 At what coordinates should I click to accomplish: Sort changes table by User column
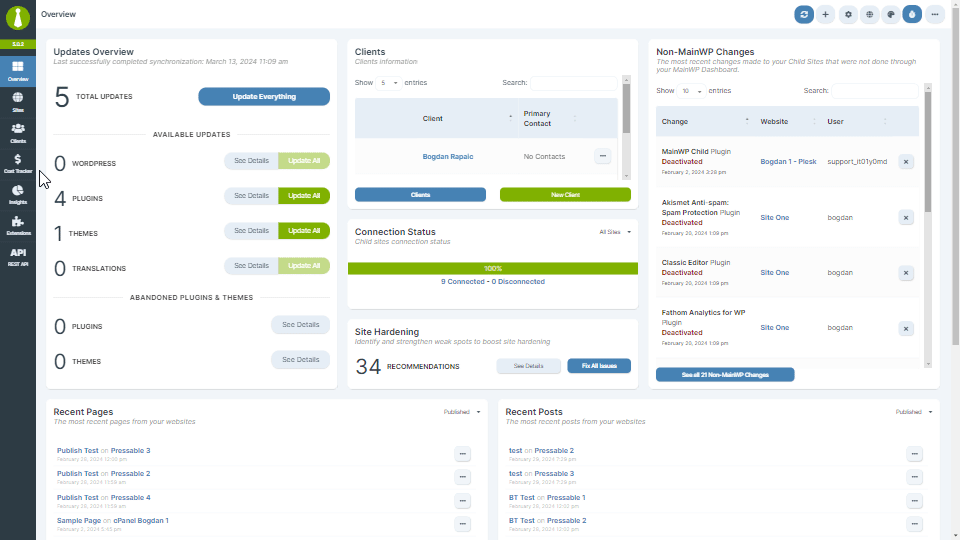[856, 121]
